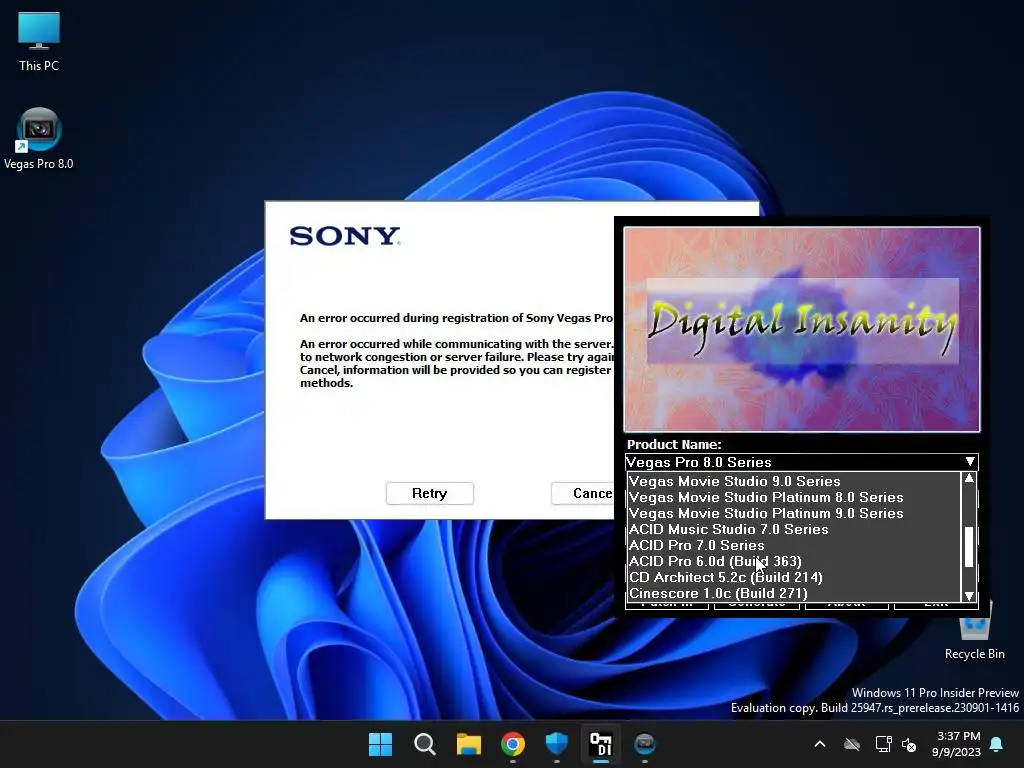Click the OneDrive cloud tray icon

click(x=852, y=744)
